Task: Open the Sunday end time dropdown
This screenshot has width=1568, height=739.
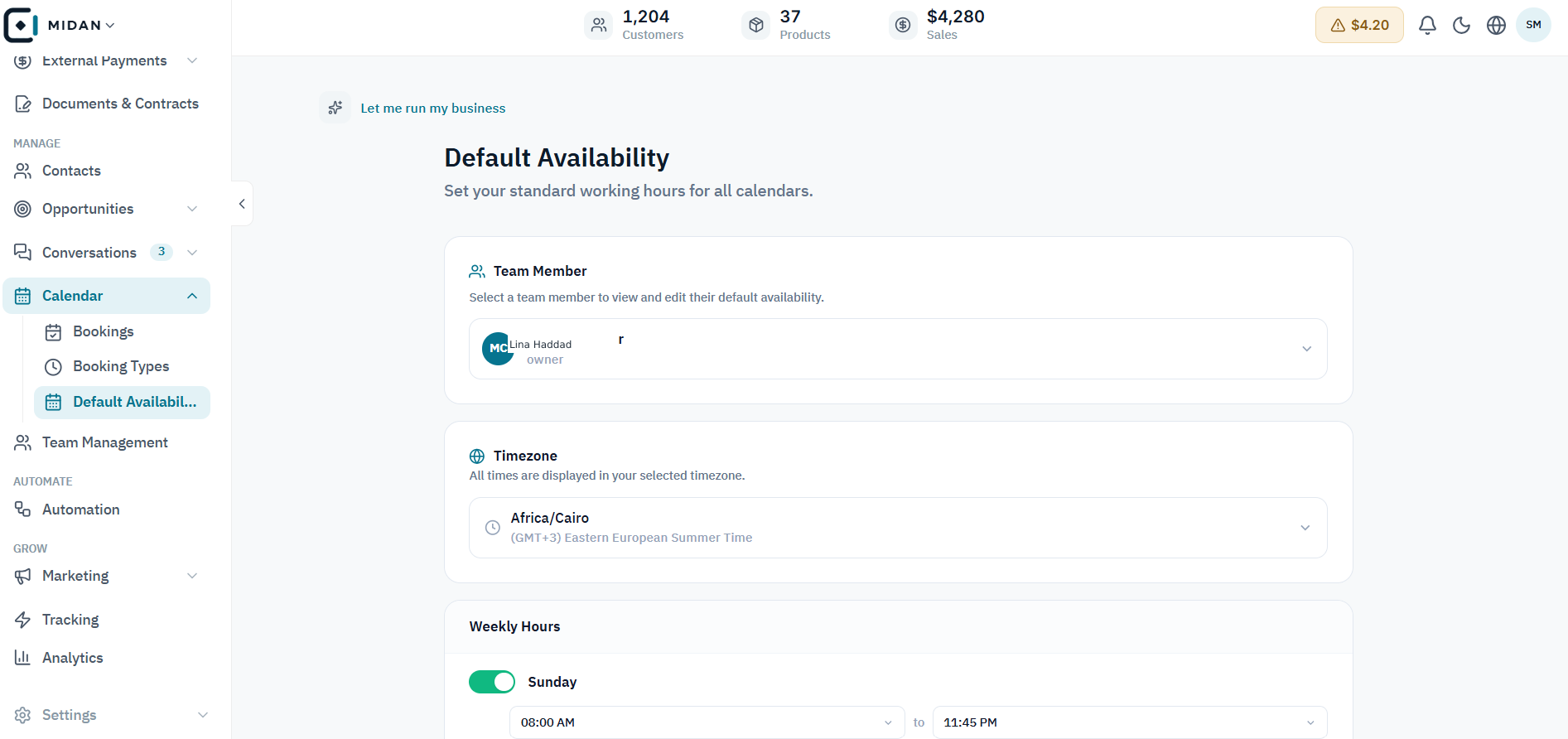Action: [1130, 722]
